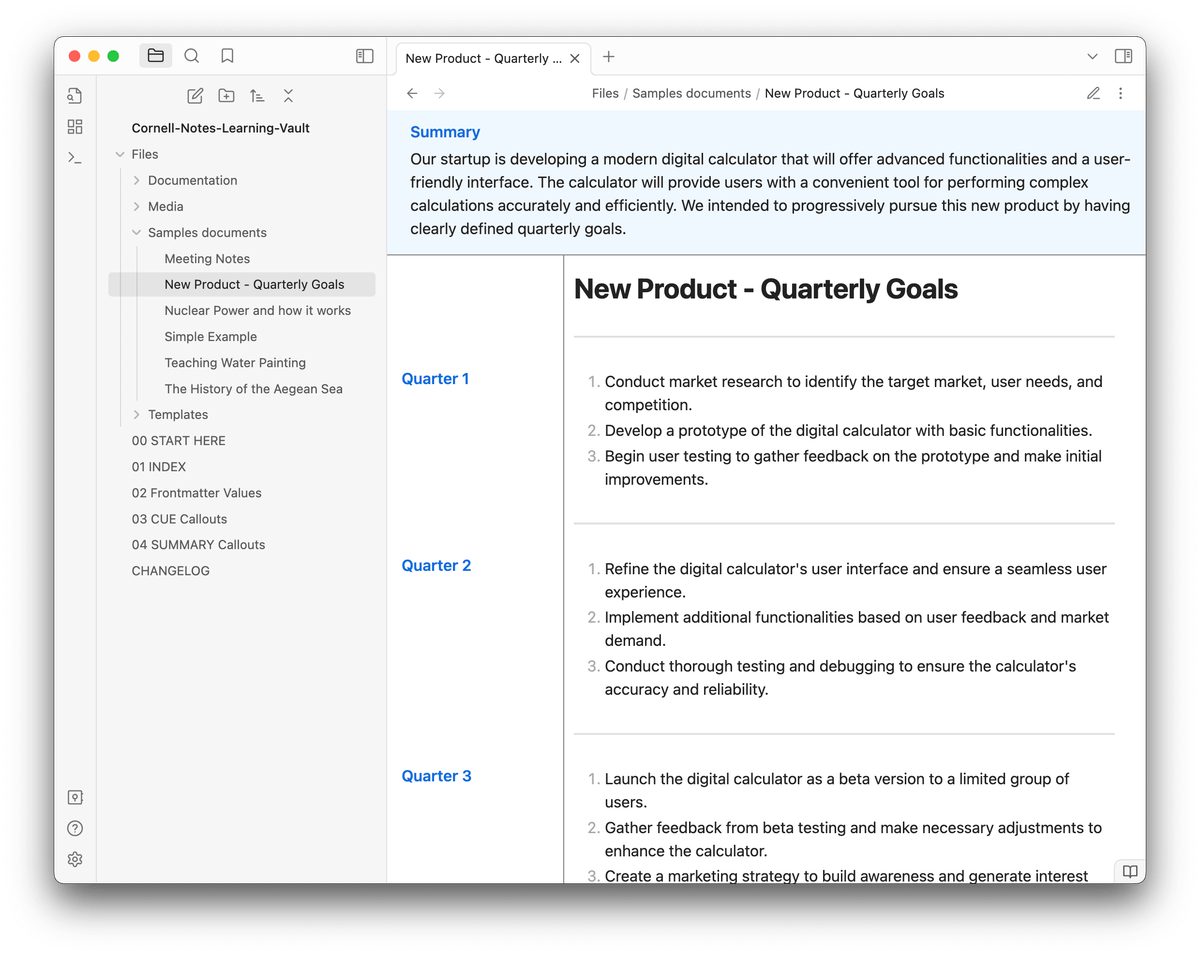Image resolution: width=1200 pixels, height=955 pixels.
Task: Open Obsidian settings gear
Action: [75, 859]
